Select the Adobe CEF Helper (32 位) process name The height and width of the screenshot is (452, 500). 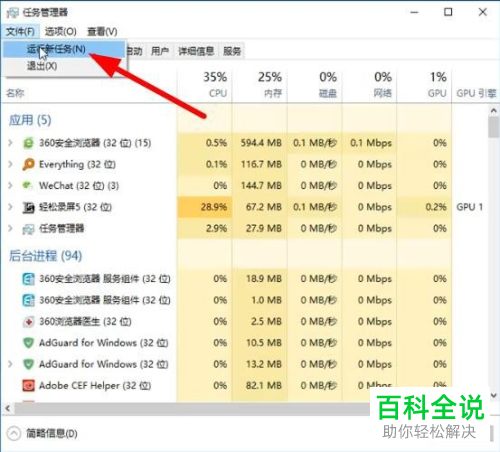click(x=95, y=386)
